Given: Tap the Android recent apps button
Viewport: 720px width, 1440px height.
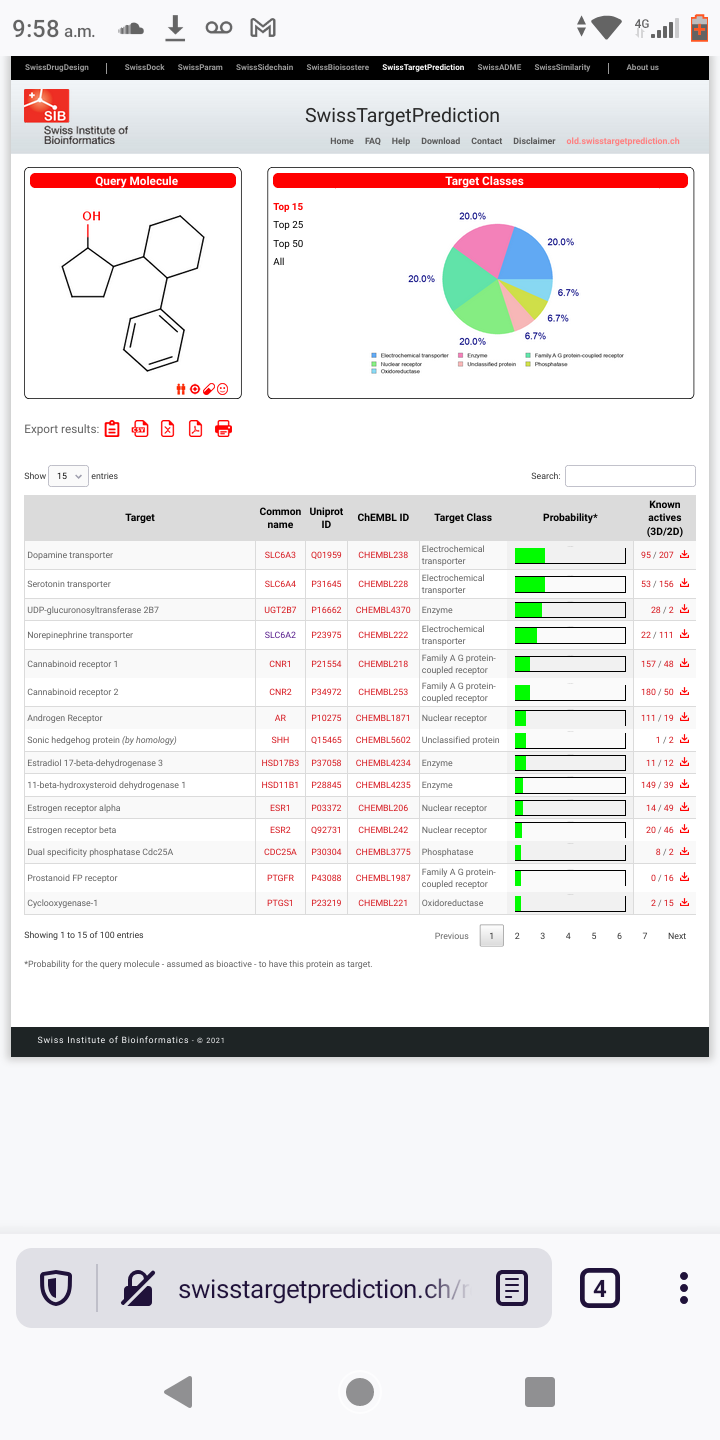Looking at the screenshot, I should [540, 1391].
